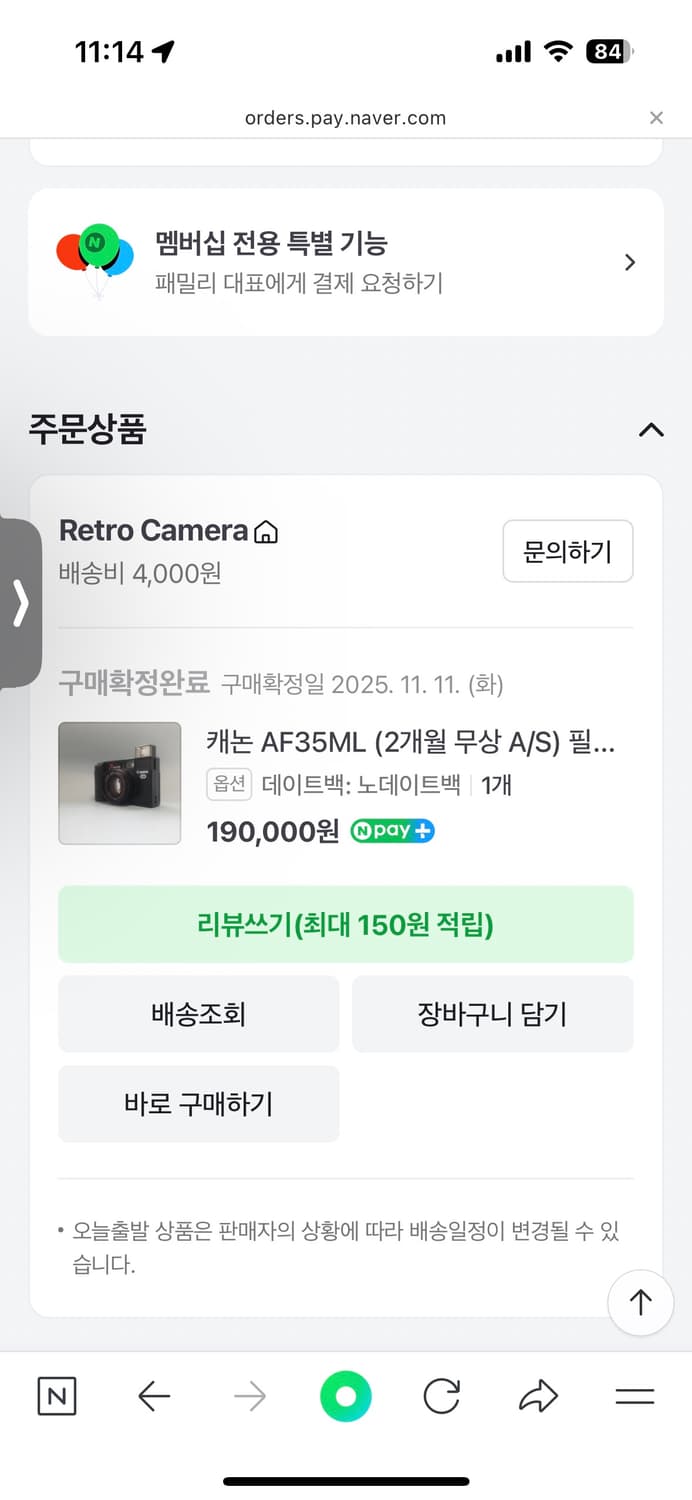
Task: Tap the 문의하기 button
Action: (x=568, y=551)
